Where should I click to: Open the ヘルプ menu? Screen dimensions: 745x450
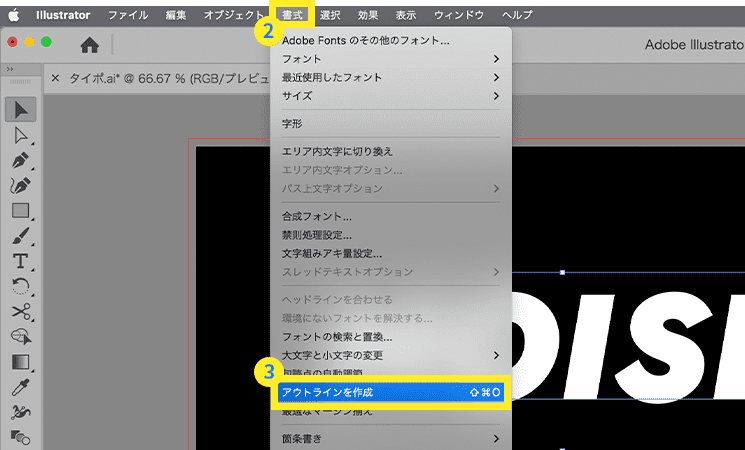coord(517,15)
